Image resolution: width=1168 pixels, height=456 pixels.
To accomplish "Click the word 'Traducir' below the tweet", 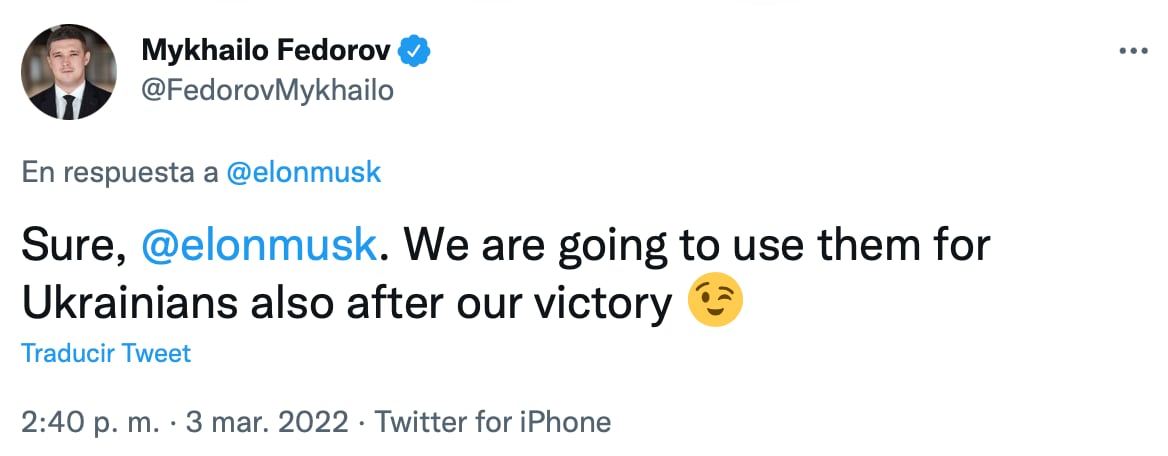I will pyautogui.click(x=68, y=353).
